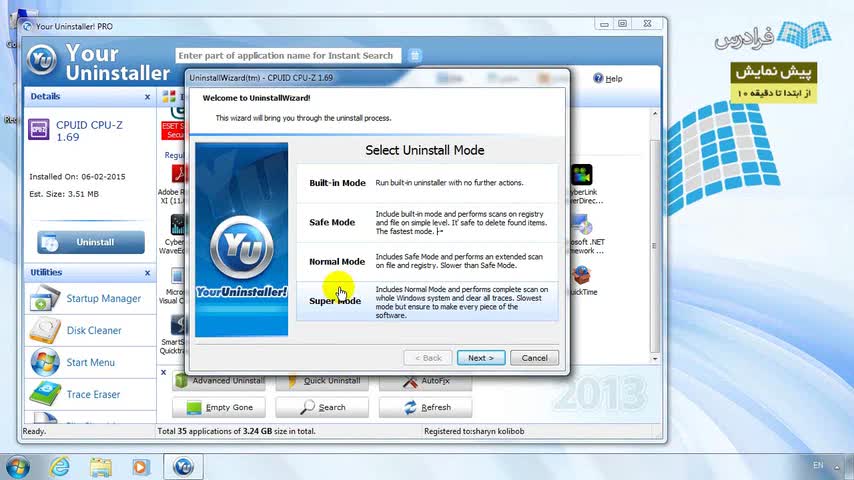This screenshot has width=854, height=480.
Task: Click the Your Uninstaller logo icon
Action: click(41, 60)
